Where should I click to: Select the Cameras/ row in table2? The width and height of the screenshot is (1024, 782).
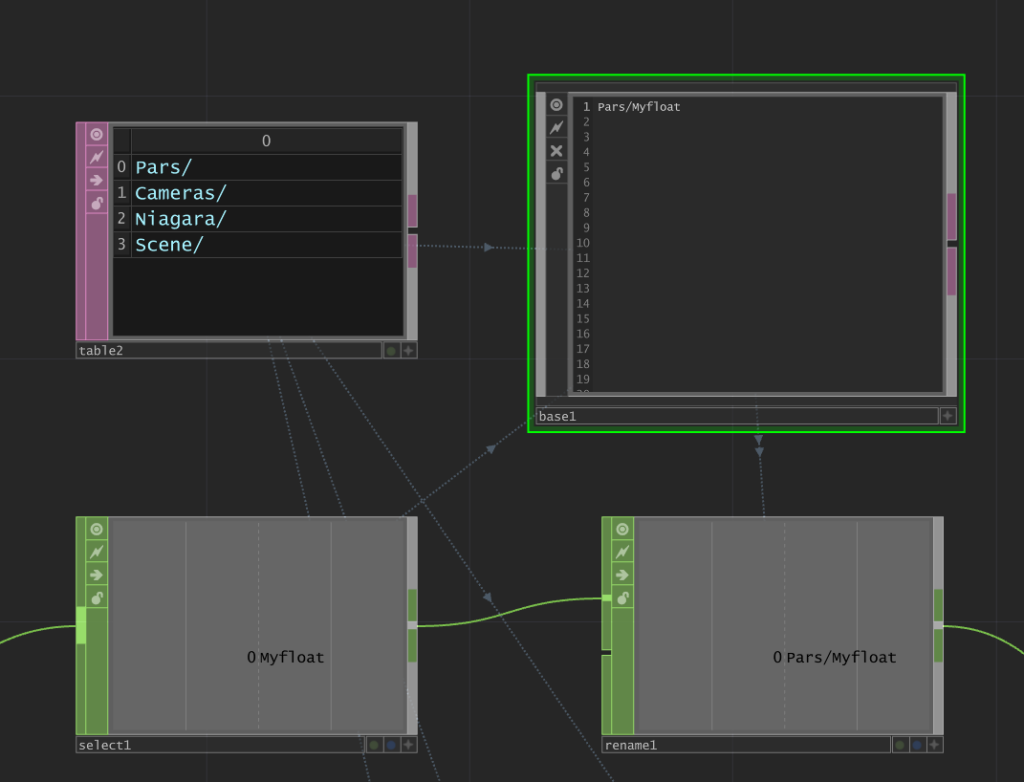click(x=181, y=193)
